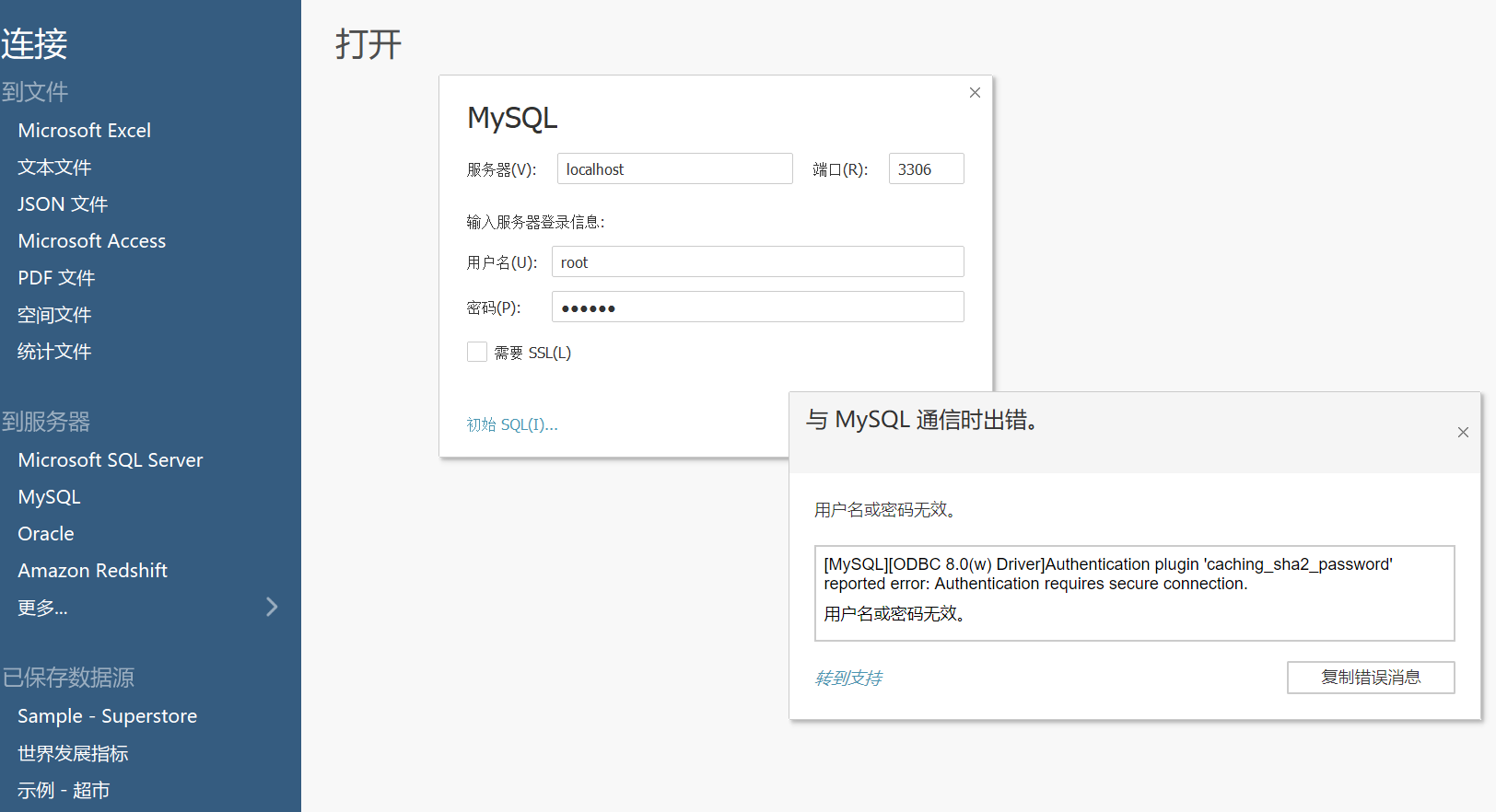The height and width of the screenshot is (812, 1496).
Task: Click the 复制错误消息 button
Action: (1371, 678)
